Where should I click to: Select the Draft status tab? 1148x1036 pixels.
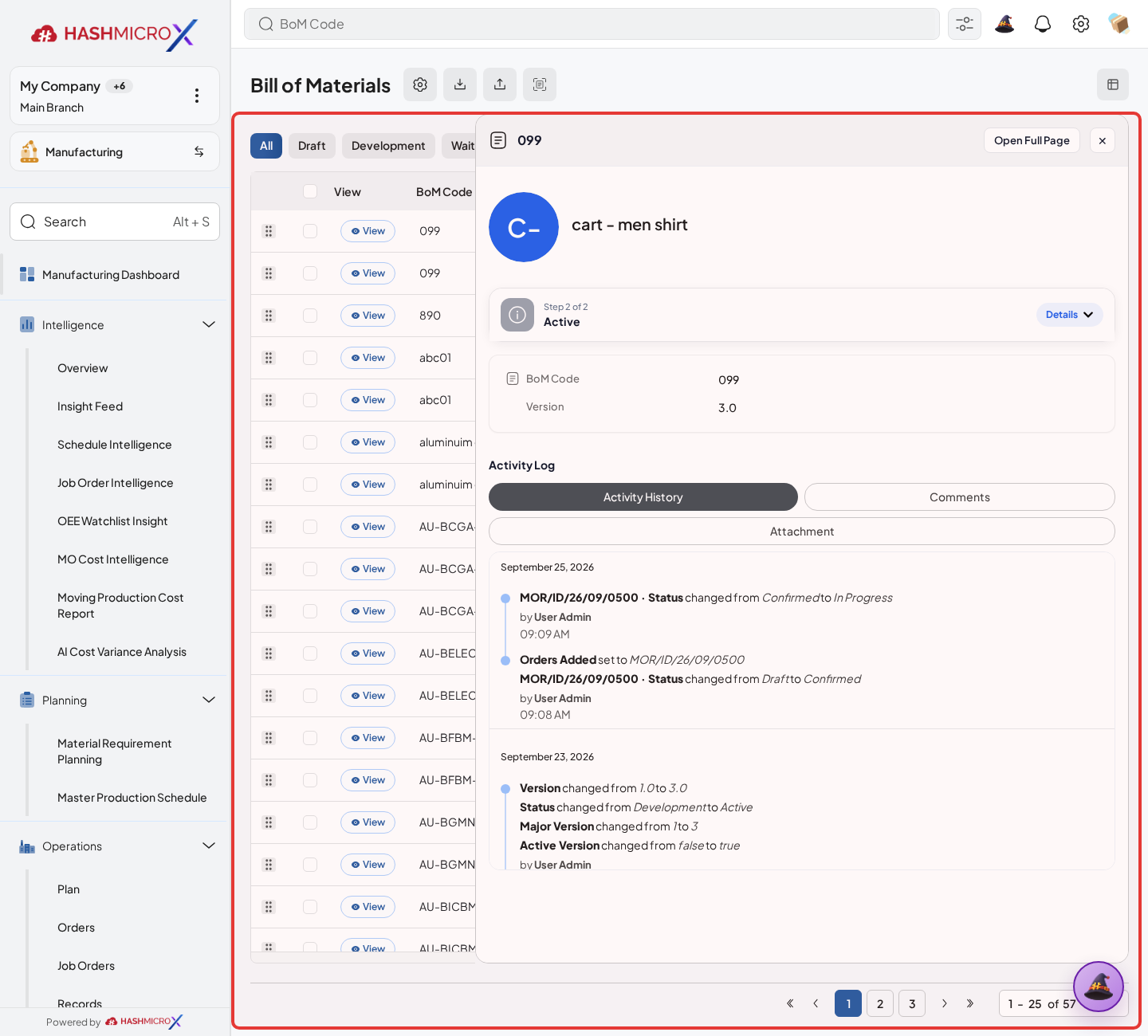pos(312,146)
